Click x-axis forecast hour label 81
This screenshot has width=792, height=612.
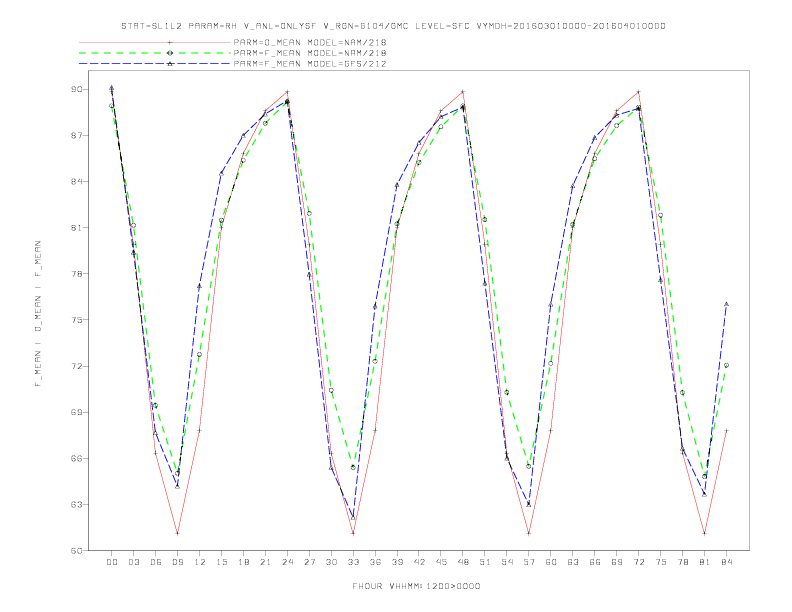705,562
